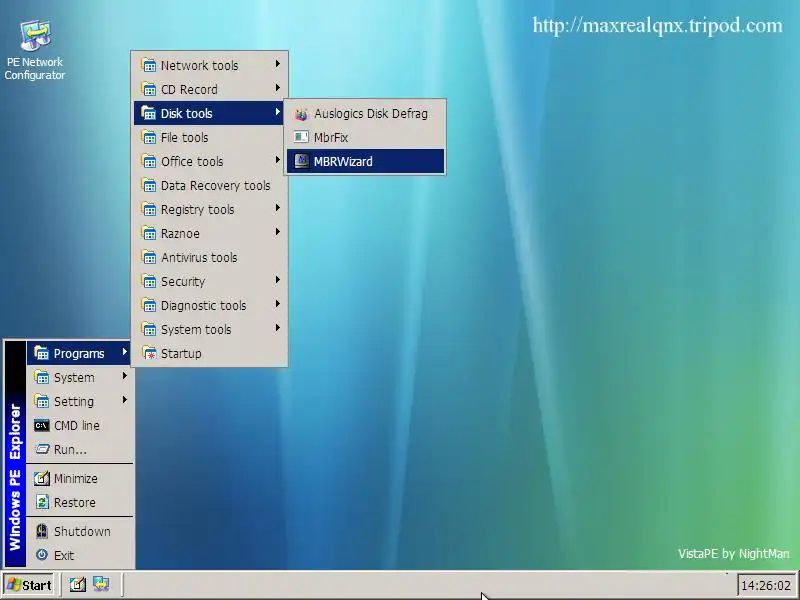Click the Startup folder icon

click(148, 353)
